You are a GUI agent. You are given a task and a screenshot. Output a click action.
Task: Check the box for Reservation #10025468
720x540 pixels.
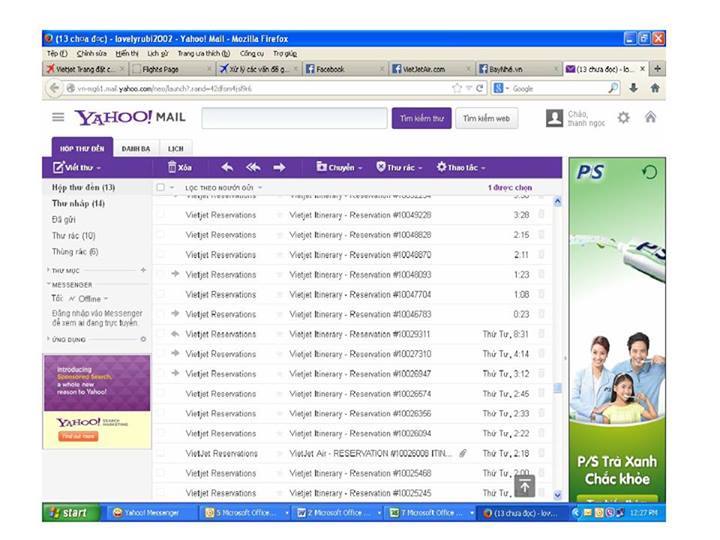click(x=161, y=473)
